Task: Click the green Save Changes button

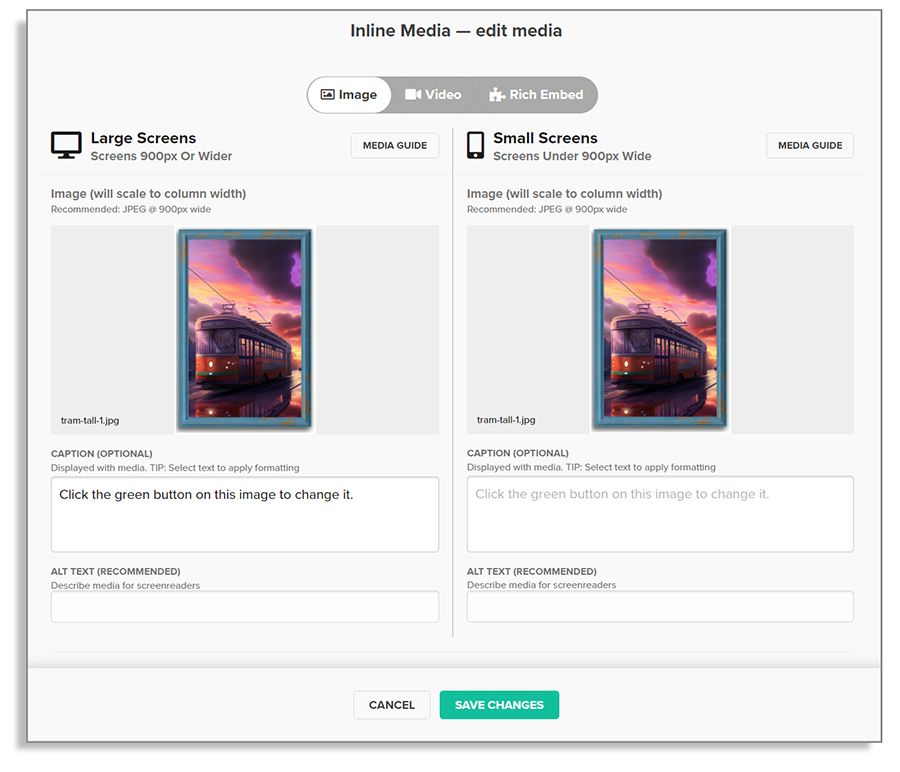Action: [x=499, y=705]
